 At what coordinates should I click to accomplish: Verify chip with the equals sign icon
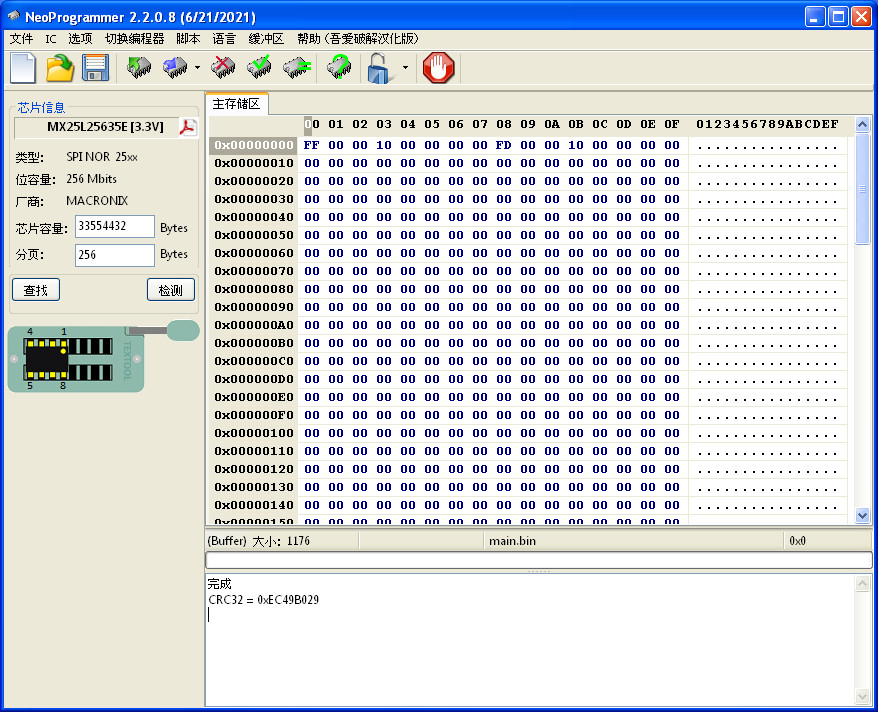[x=297, y=68]
